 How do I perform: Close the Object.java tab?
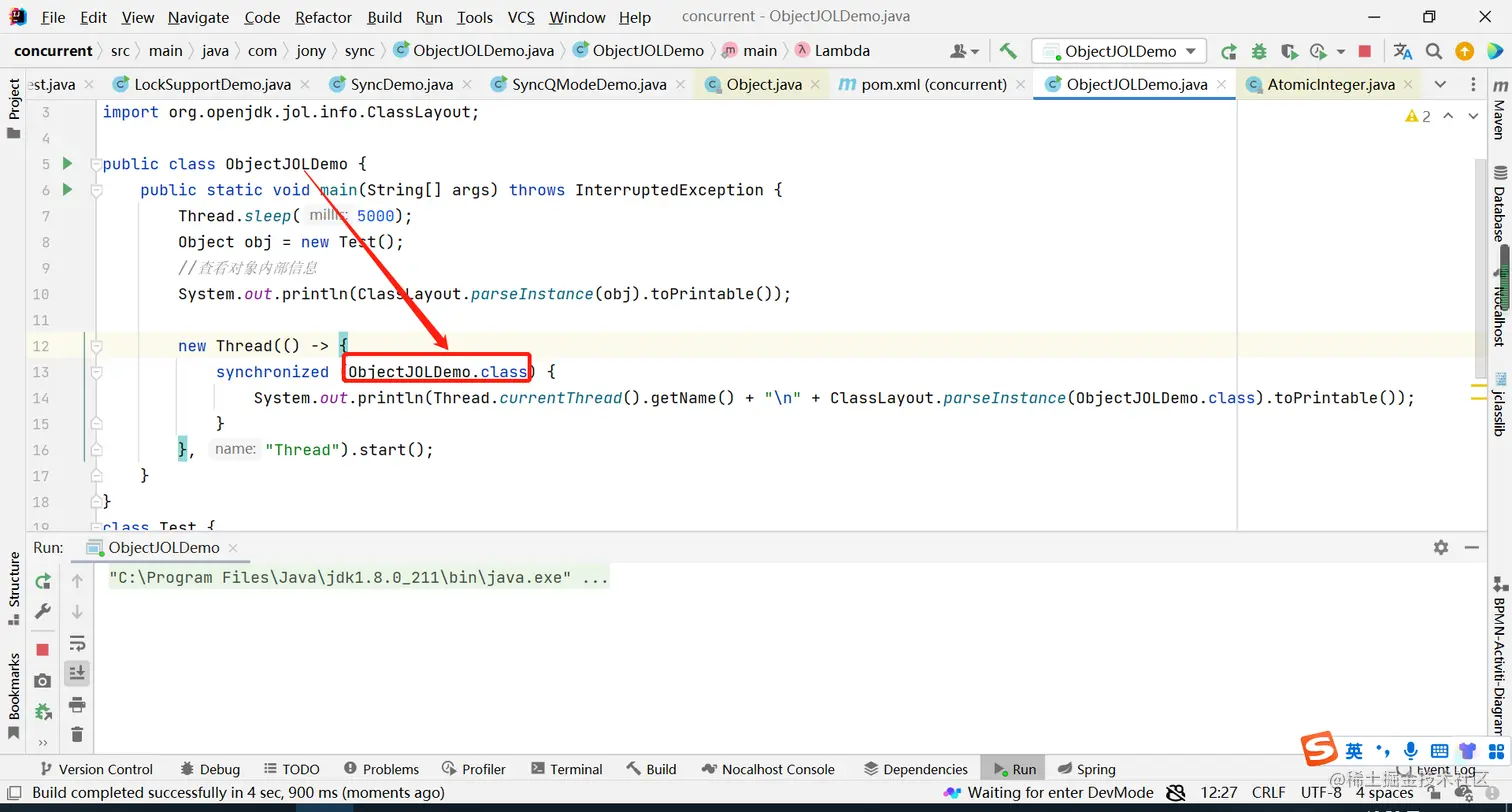817,85
